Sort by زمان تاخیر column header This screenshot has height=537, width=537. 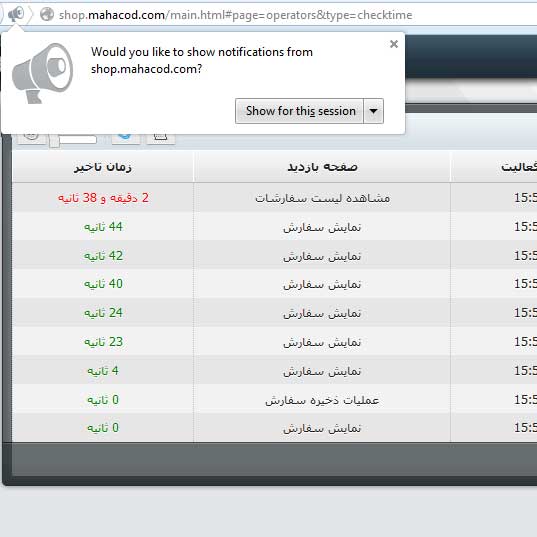tap(103, 167)
